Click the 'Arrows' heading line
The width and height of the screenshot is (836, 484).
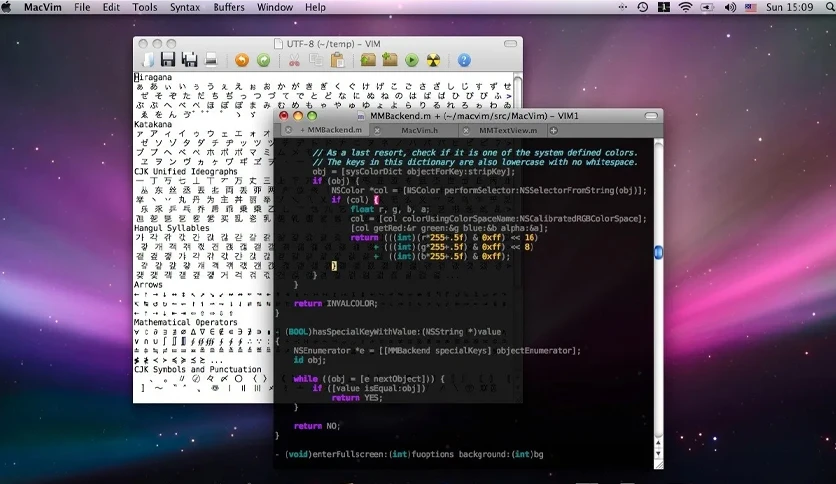(148, 285)
